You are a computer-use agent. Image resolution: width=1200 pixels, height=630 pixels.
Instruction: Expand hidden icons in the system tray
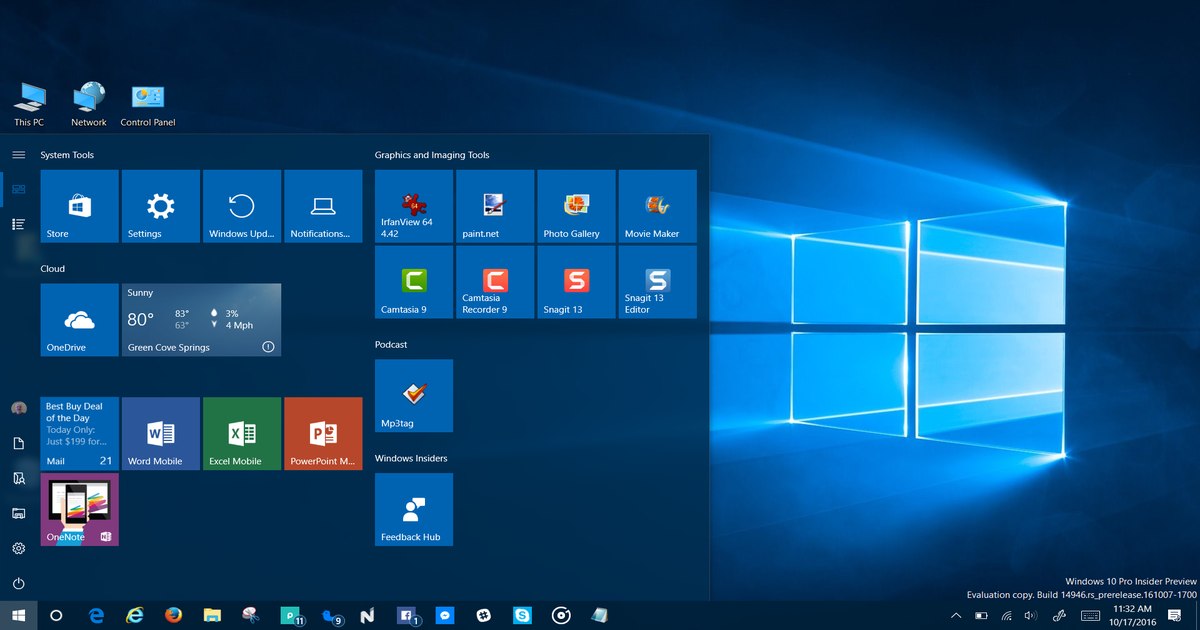(955, 616)
